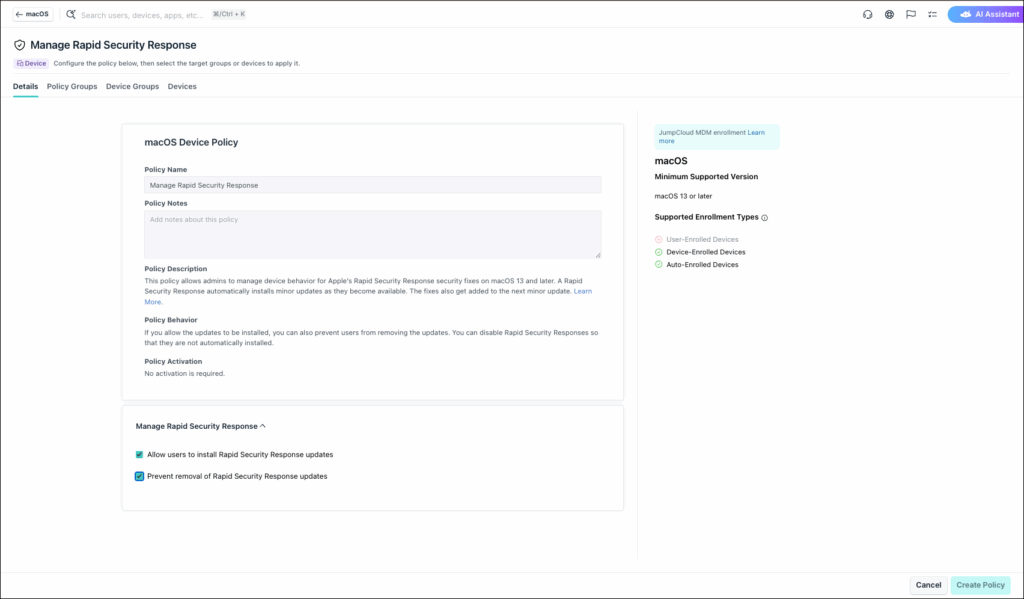Click into the Policy Notes textarea
The image size is (1024, 599).
pyautogui.click(x=372, y=234)
